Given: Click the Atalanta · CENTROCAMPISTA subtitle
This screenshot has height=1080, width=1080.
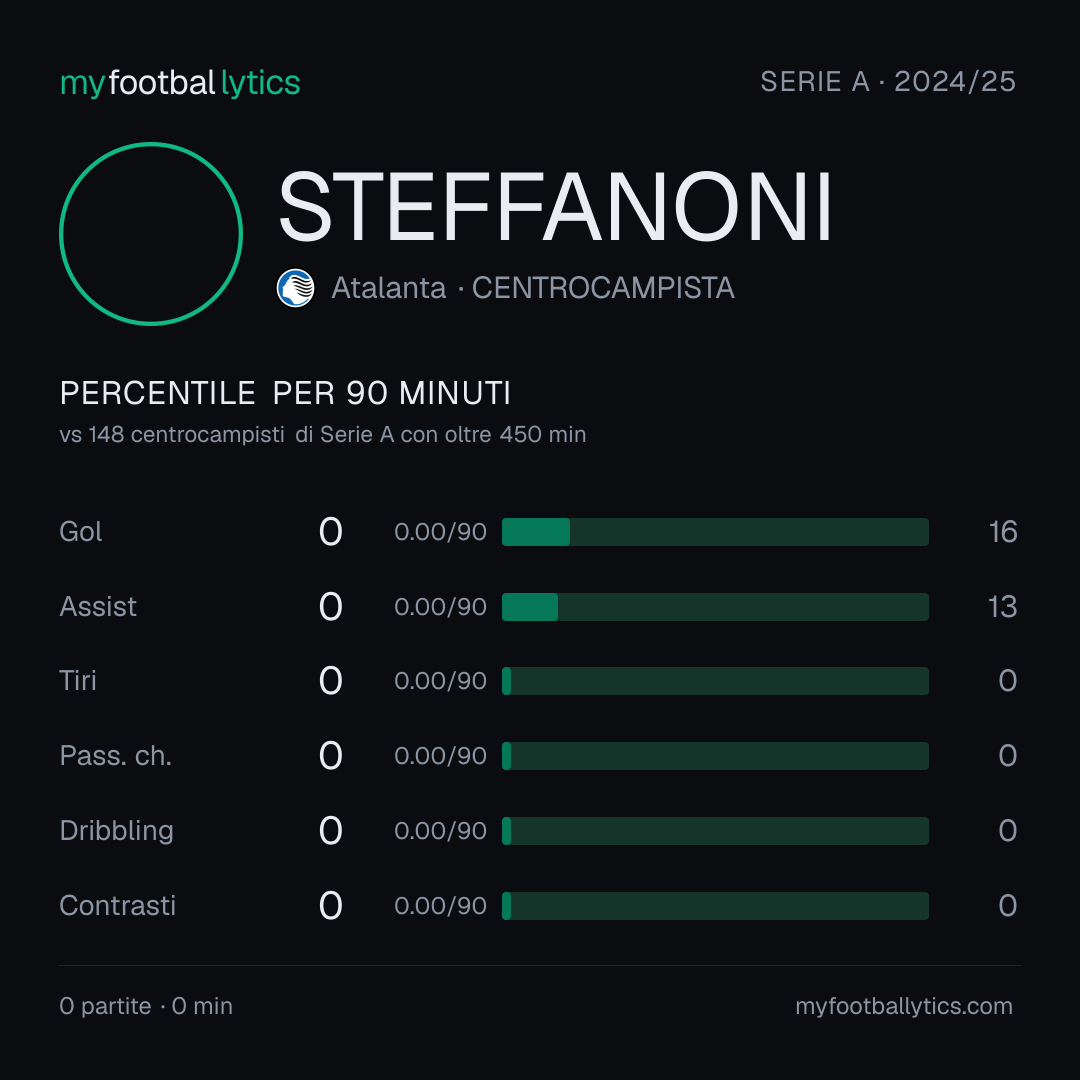Looking at the screenshot, I should click(x=533, y=288).
